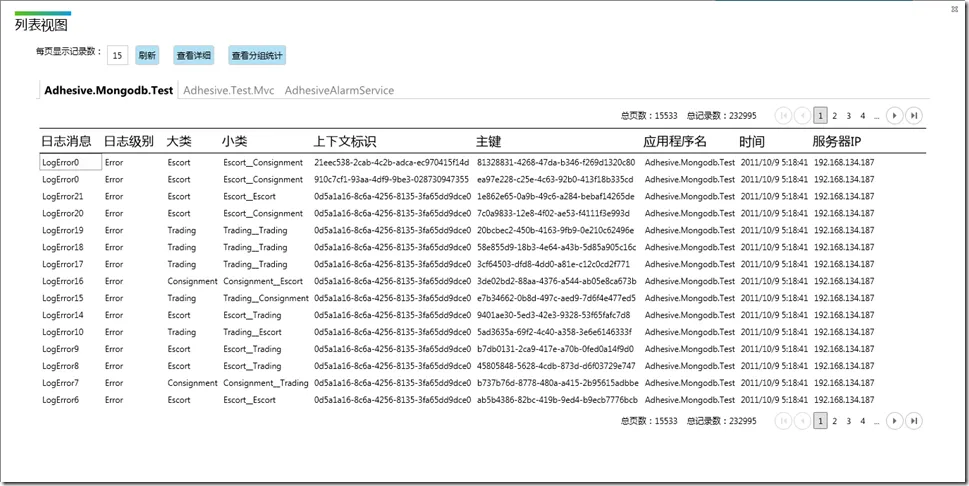
Task: Click Error level in LogError6 row
Action: tap(114, 400)
